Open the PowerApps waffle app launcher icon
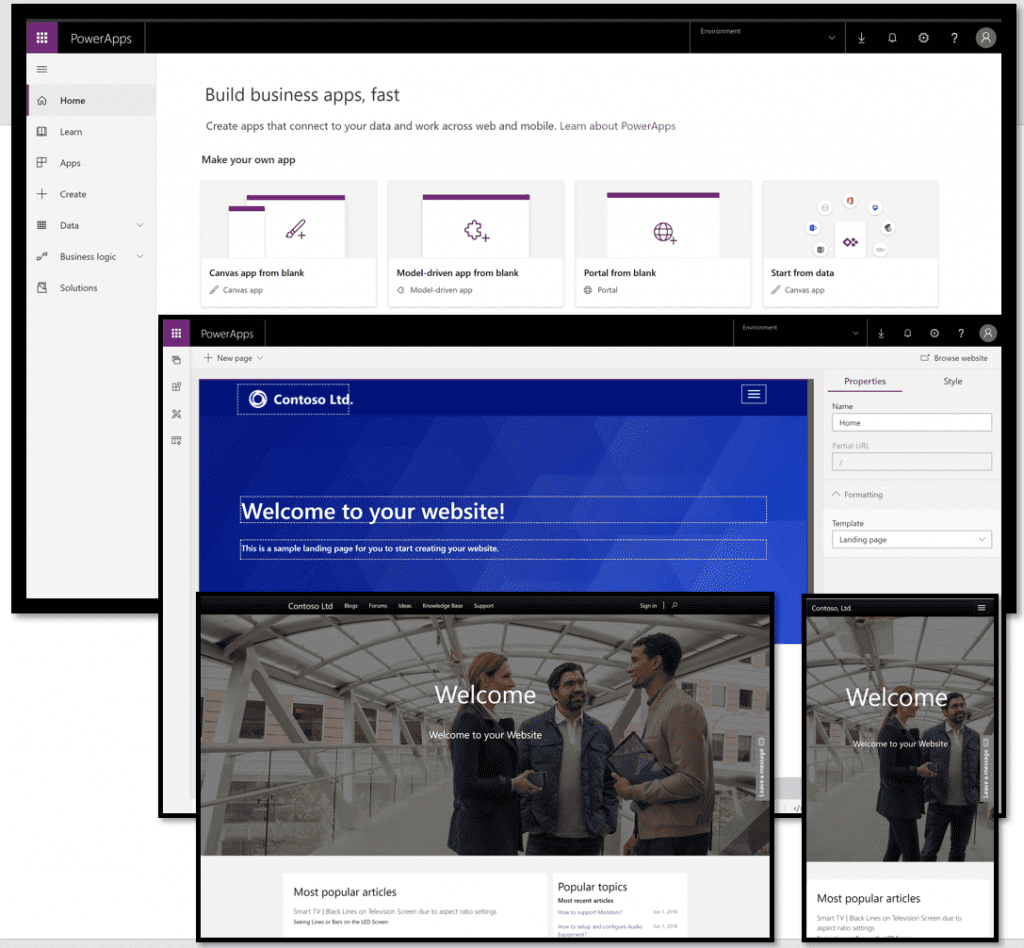The image size is (1024, 948). click(x=41, y=37)
